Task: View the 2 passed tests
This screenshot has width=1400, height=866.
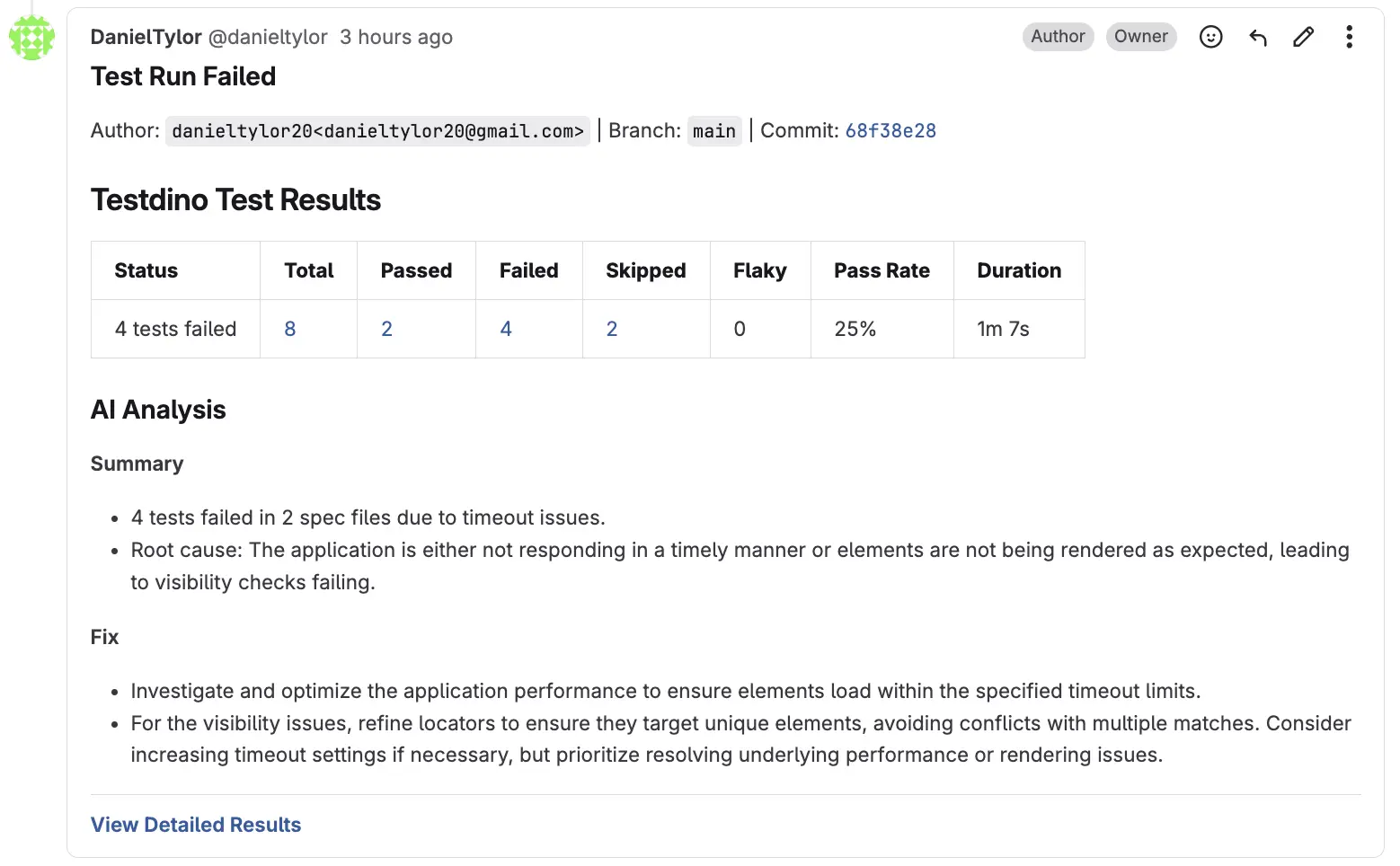Action: 386,329
